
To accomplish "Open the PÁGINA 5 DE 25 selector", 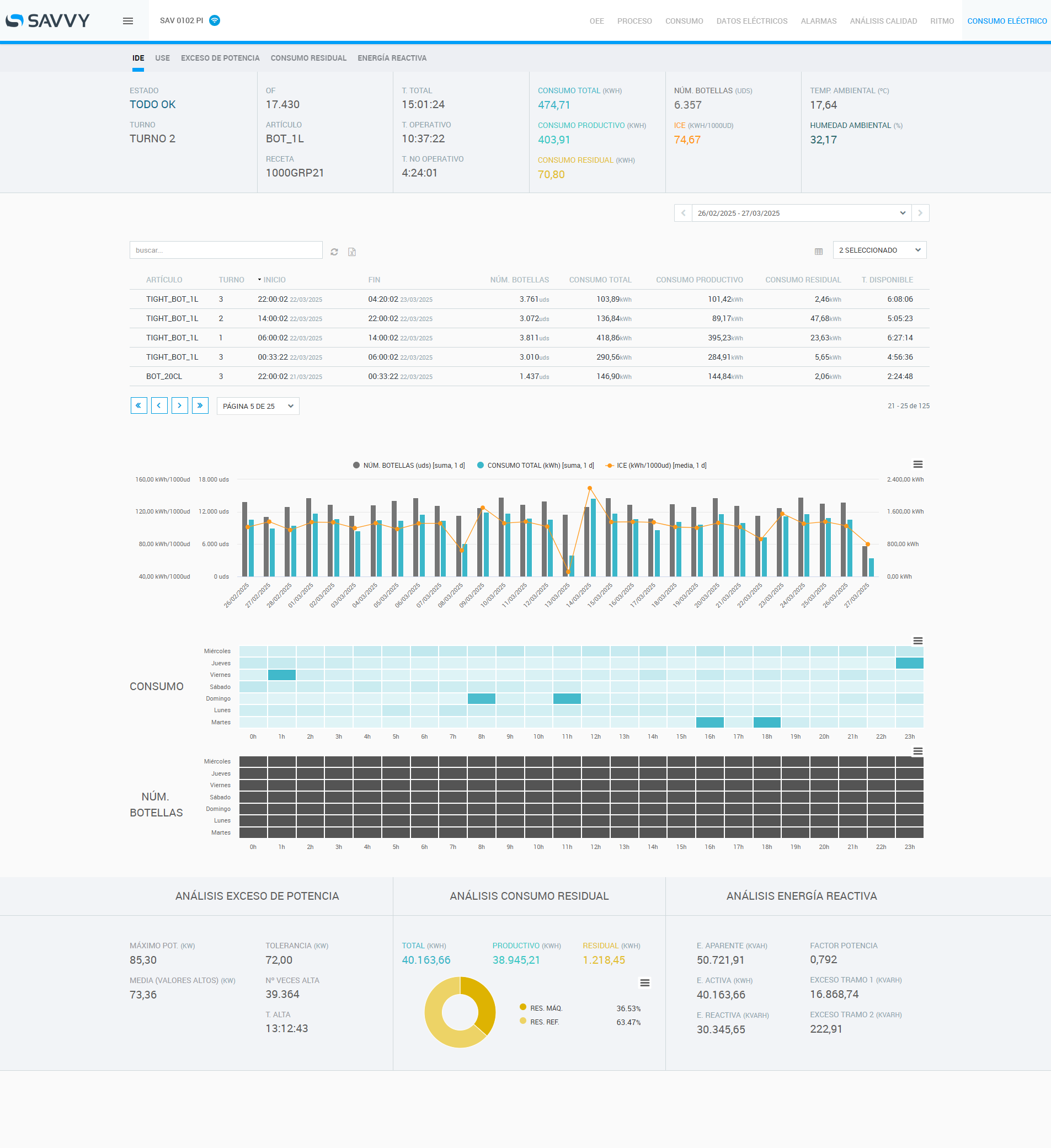I will [258, 406].
